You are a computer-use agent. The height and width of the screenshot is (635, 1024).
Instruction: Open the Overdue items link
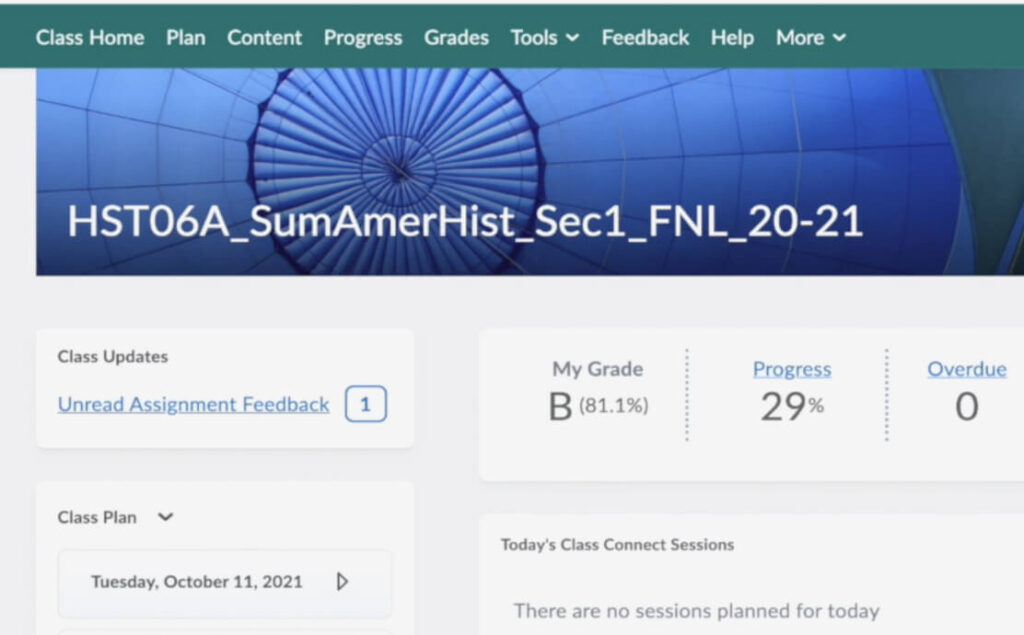tap(966, 369)
